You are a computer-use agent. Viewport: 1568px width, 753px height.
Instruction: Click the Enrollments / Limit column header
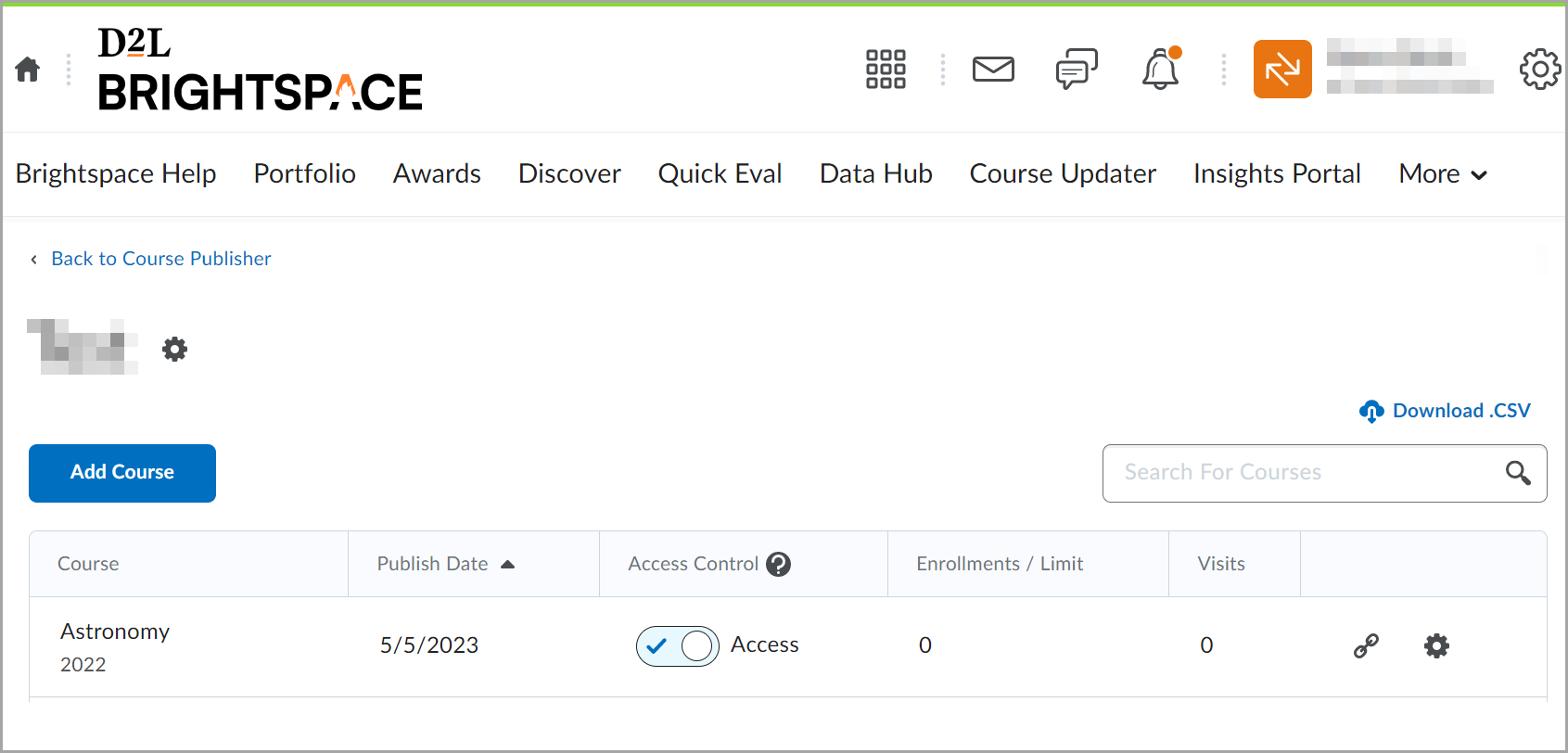tap(1000, 564)
